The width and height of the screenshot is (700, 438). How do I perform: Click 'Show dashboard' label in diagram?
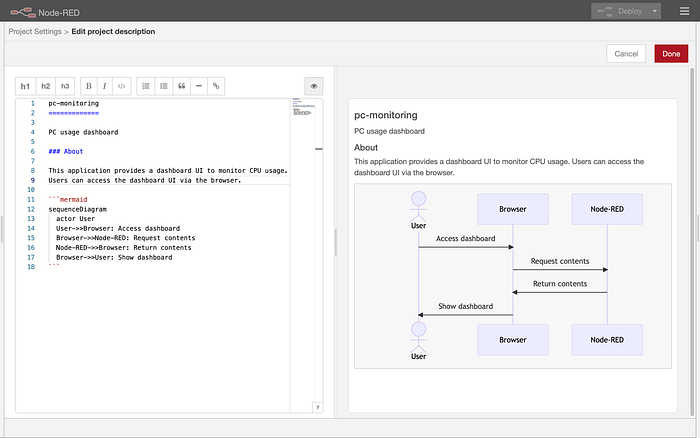[466, 306]
